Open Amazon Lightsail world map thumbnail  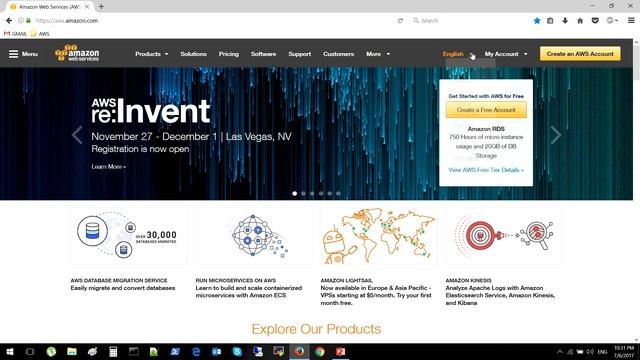click(379, 236)
